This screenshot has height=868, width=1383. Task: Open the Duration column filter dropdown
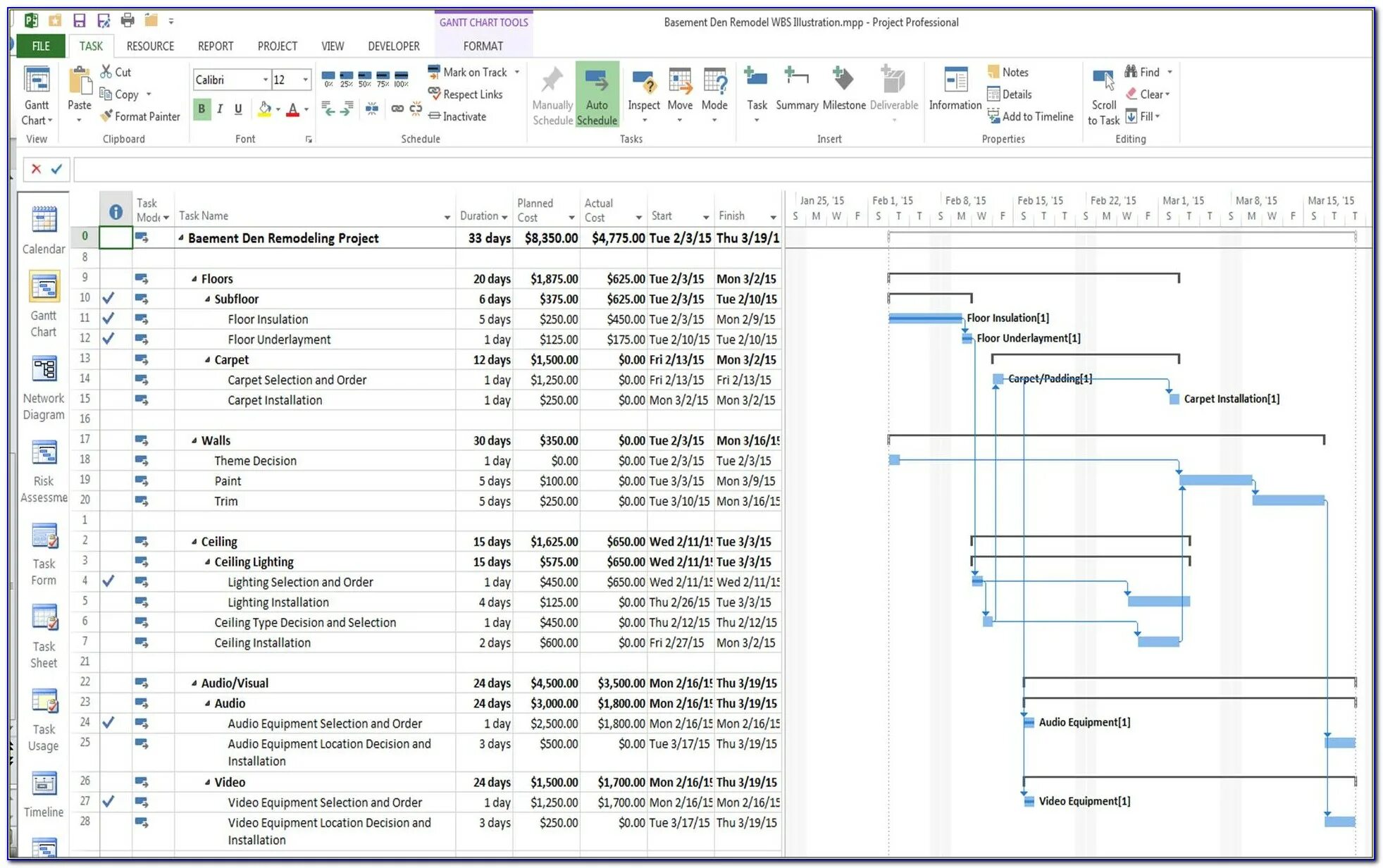504,217
